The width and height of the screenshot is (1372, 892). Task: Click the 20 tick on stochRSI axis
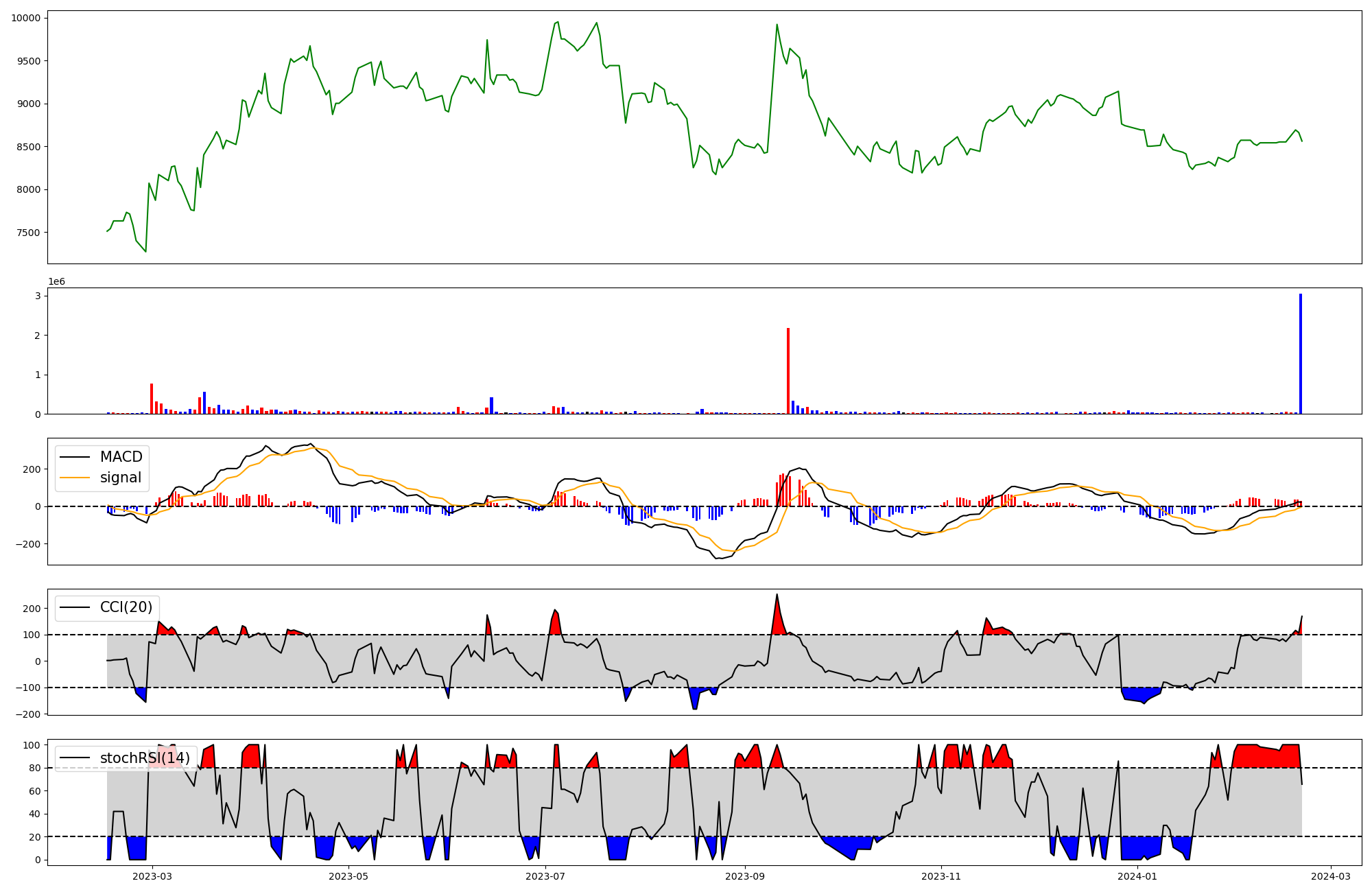click(34, 837)
